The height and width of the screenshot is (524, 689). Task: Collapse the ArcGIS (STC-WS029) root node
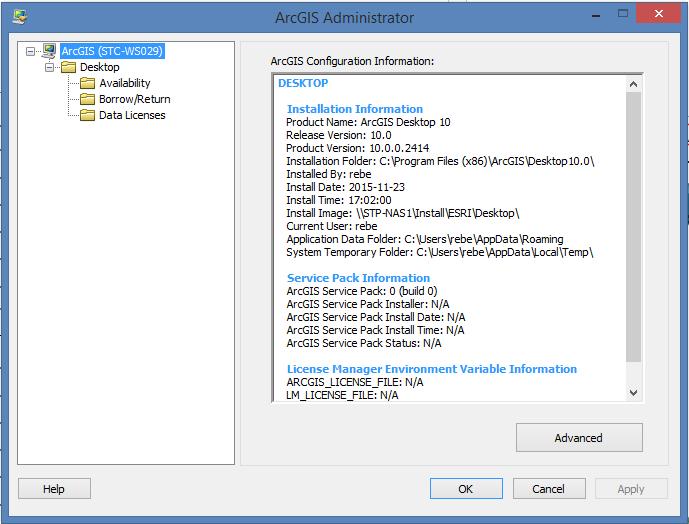(30, 51)
